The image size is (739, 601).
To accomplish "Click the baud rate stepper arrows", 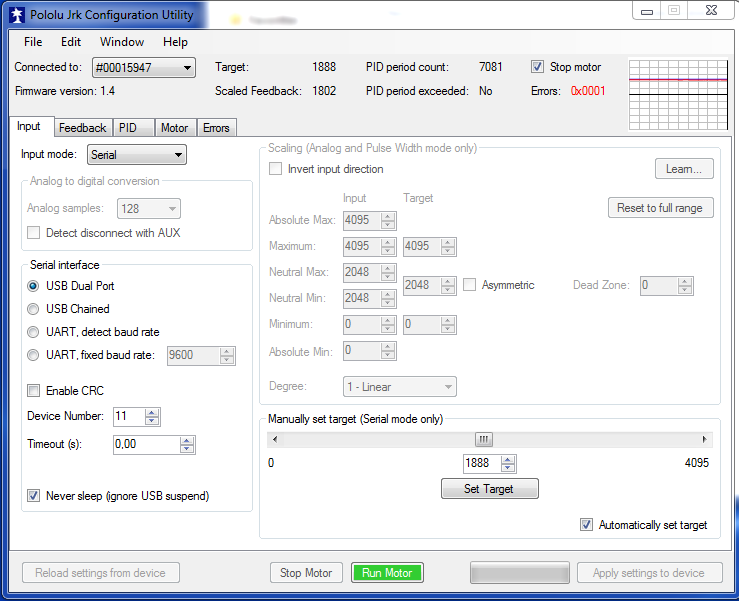I will (x=227, y=355).
